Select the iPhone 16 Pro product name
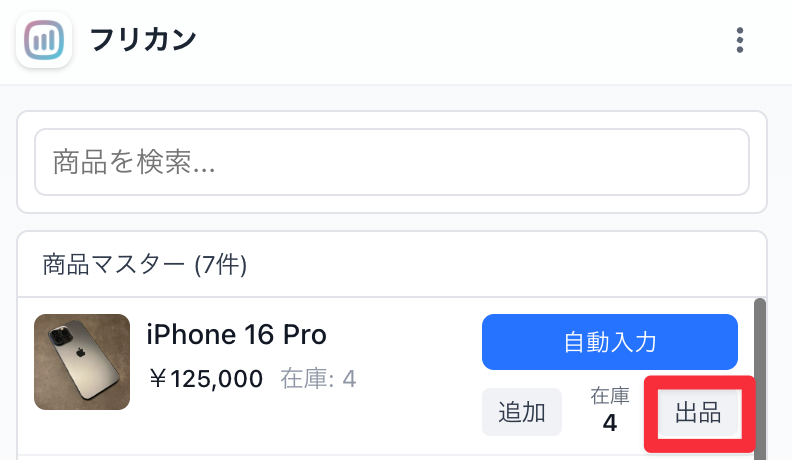Image resolution: width=796 pixels, height=460 pixels. pyautogui.click(x=236, y=334)
